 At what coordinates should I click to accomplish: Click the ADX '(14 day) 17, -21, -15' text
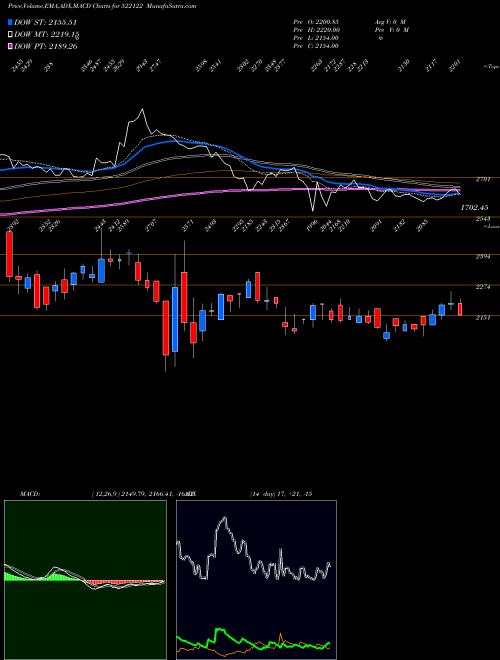[x=280, y=494]
